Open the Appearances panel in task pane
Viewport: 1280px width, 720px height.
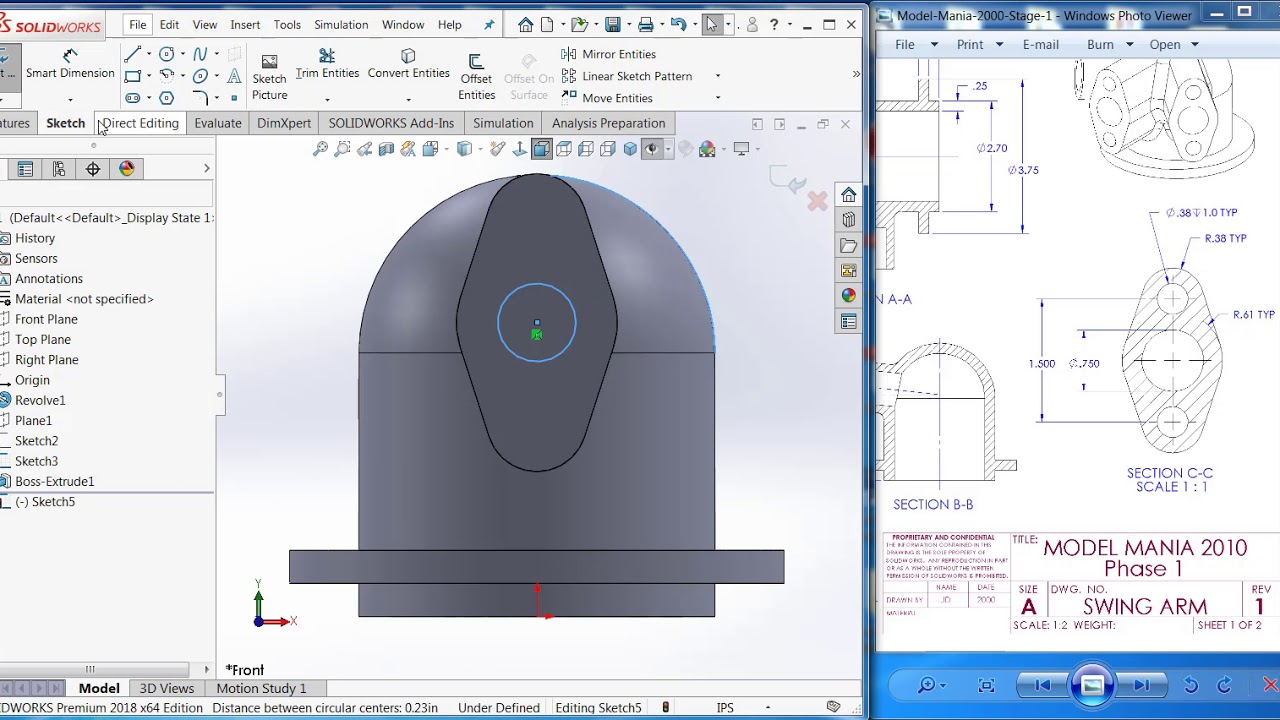point(848,296)
